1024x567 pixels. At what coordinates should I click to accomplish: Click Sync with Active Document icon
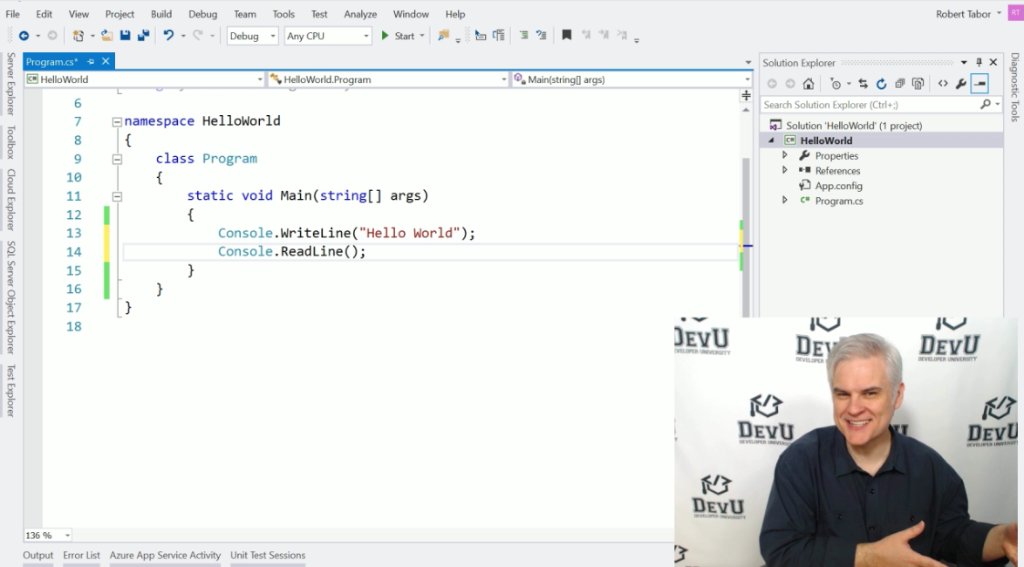863,84
